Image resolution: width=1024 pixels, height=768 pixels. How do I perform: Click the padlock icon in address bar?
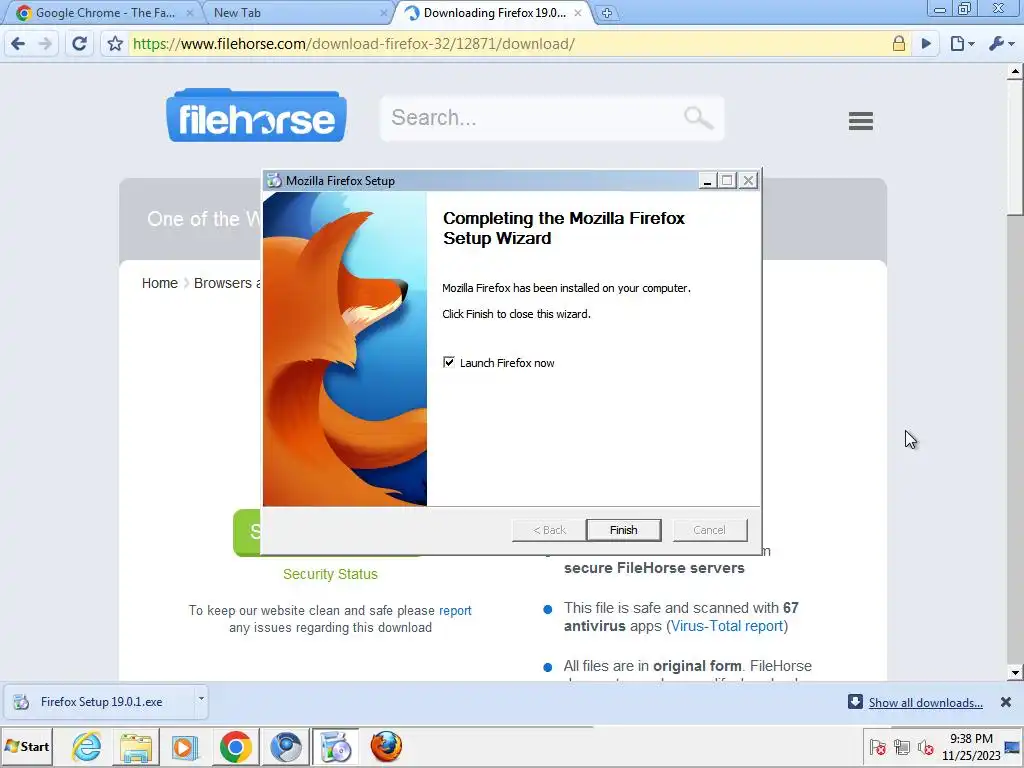coord(899,44)
